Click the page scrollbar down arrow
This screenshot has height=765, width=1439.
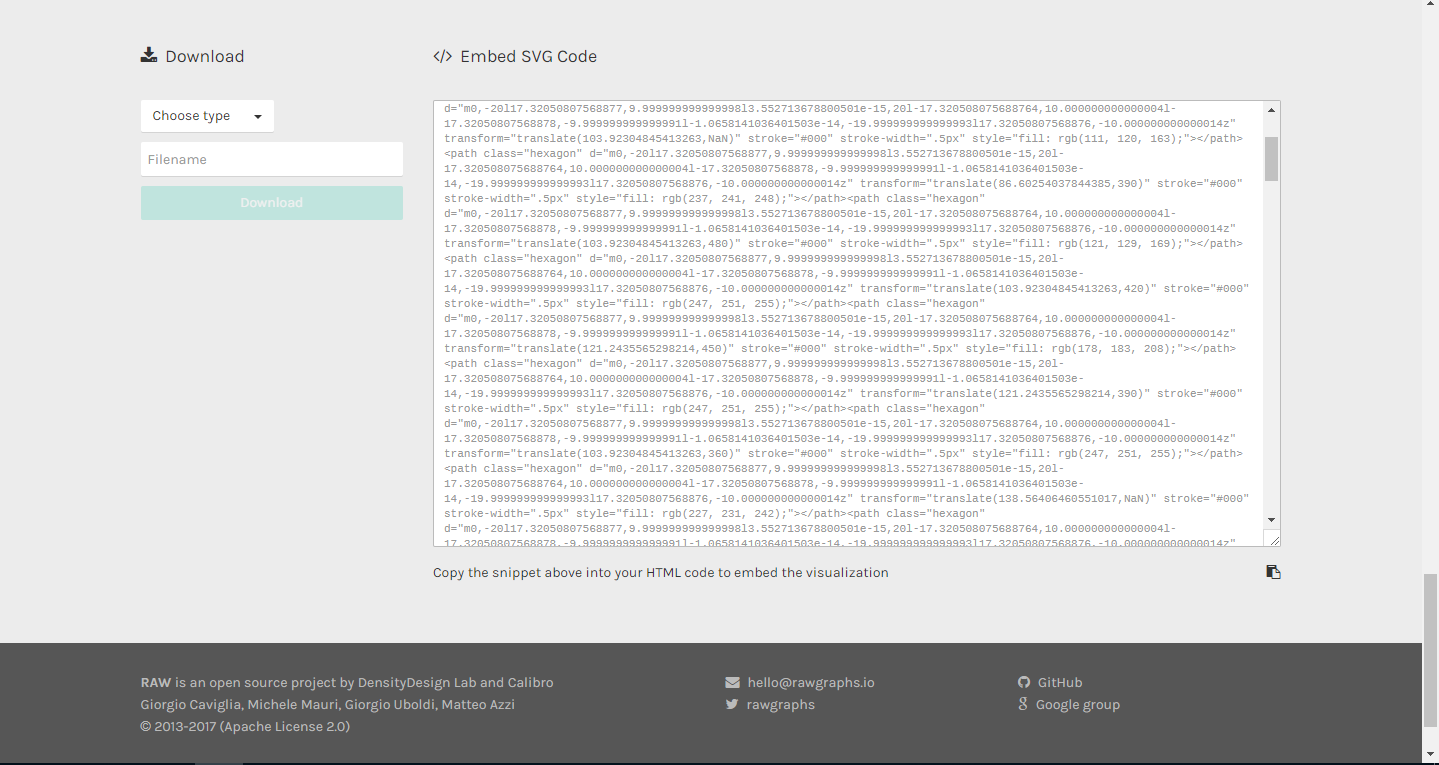click(1430, 753)
